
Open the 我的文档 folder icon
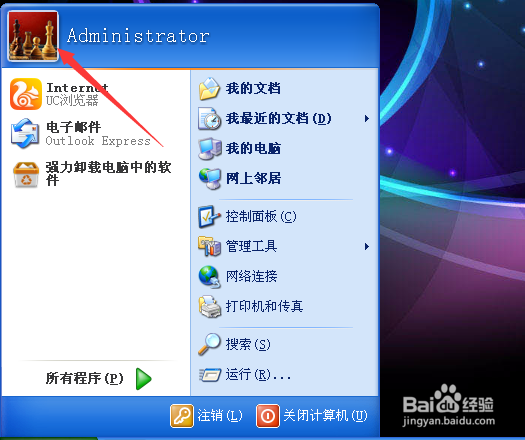pos(209,89)
